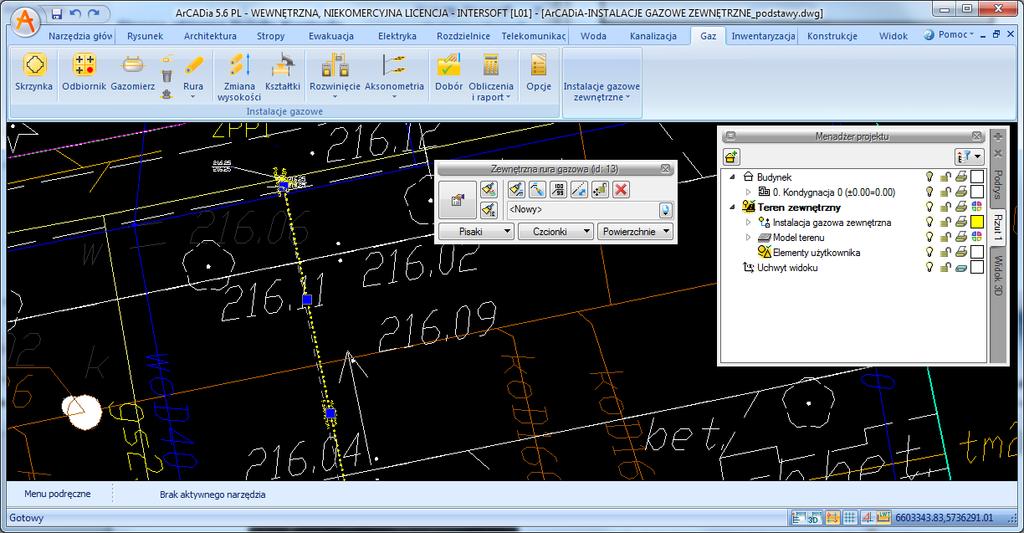This screenshot has height=533, width=1024.
Task: Open Rozwinięcie drop-down button
Action: 335,77
